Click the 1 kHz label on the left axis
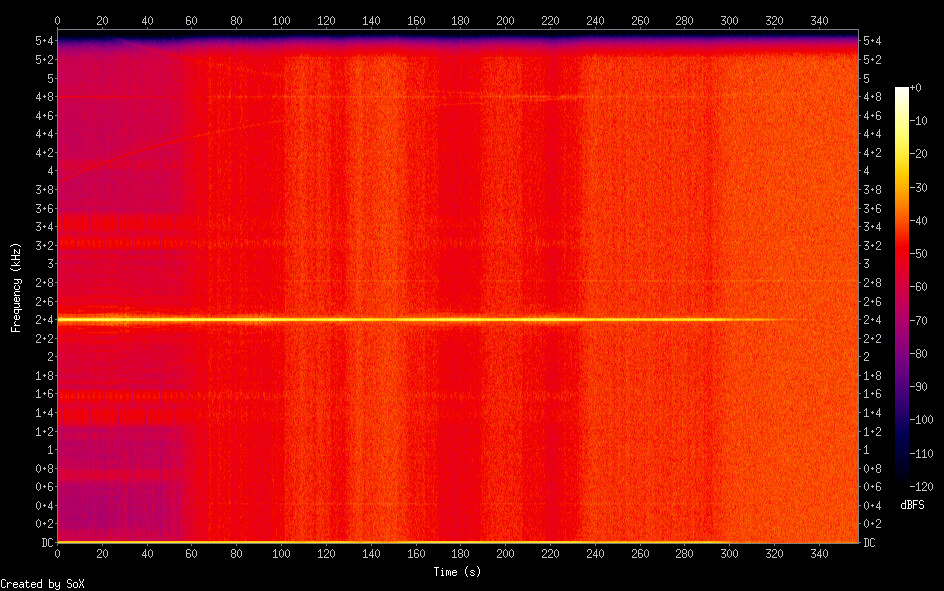The width and height of the screenshot is (944, 591). click(x=48, y=450)
